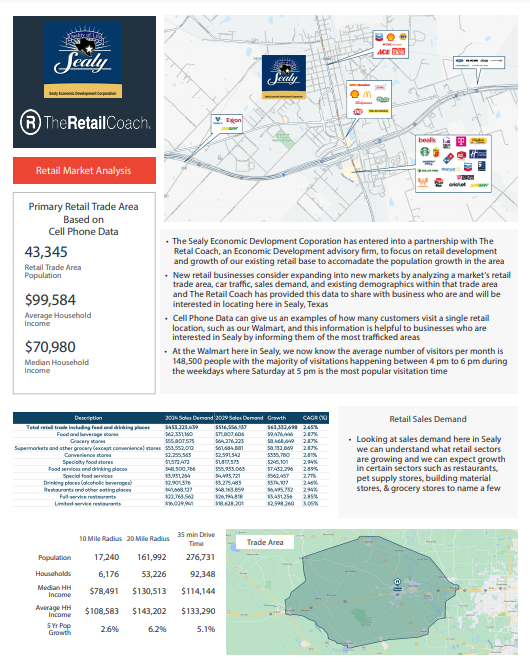The height and width of the screenshot is (662, 530).
Task: Click the Ford logo in the dealership callout
Action: click(x=459, y=60)
